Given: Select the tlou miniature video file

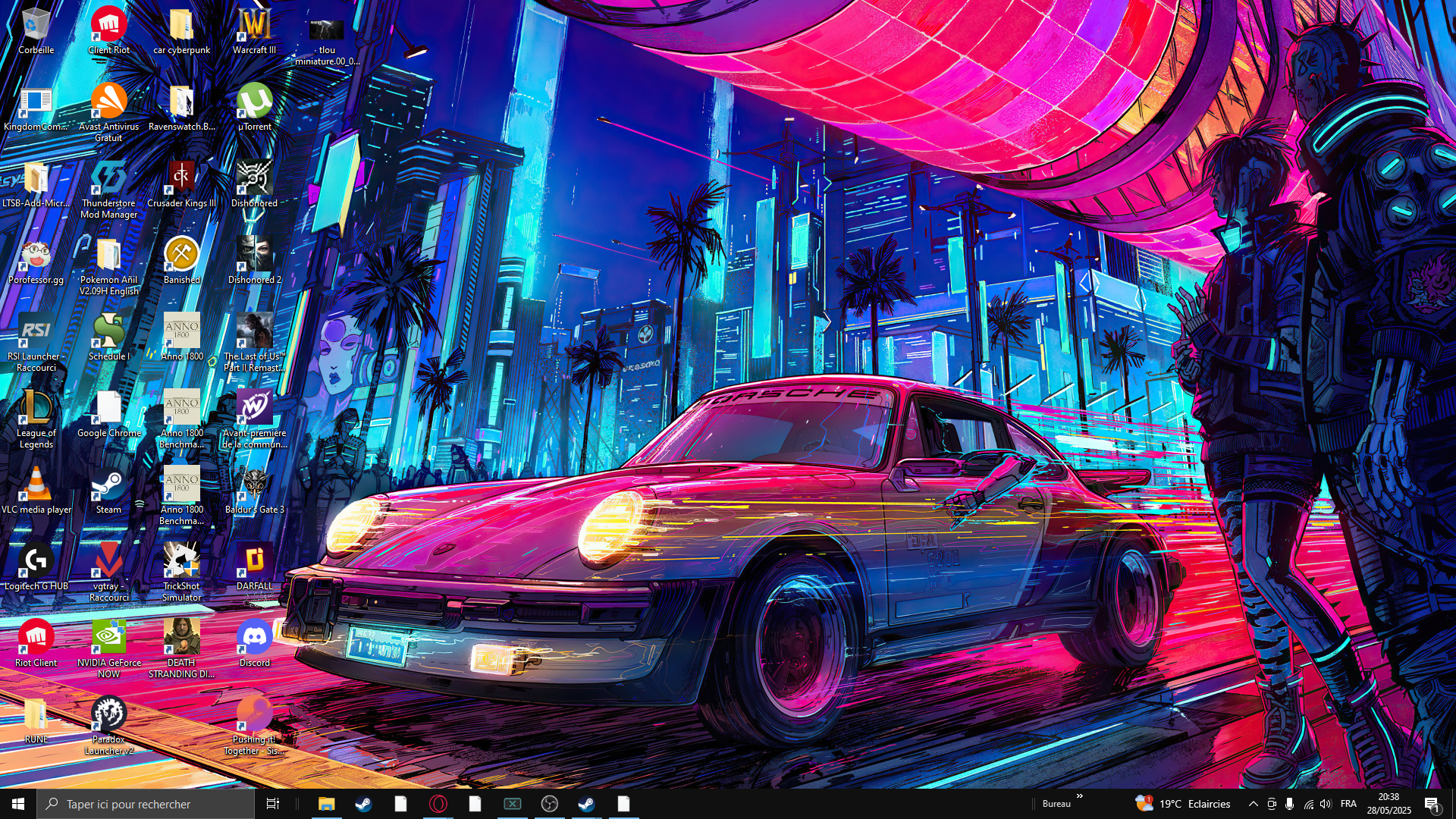Looking at the screenshot, I should click(327, 36).
